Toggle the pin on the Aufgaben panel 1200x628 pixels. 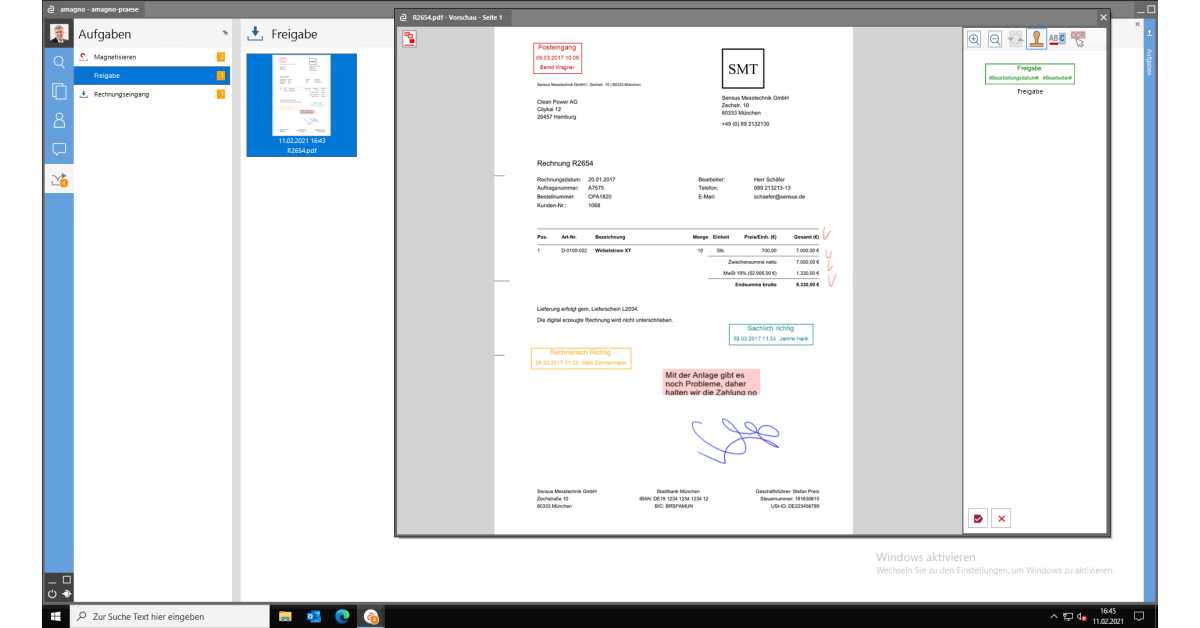pos(224,34)
